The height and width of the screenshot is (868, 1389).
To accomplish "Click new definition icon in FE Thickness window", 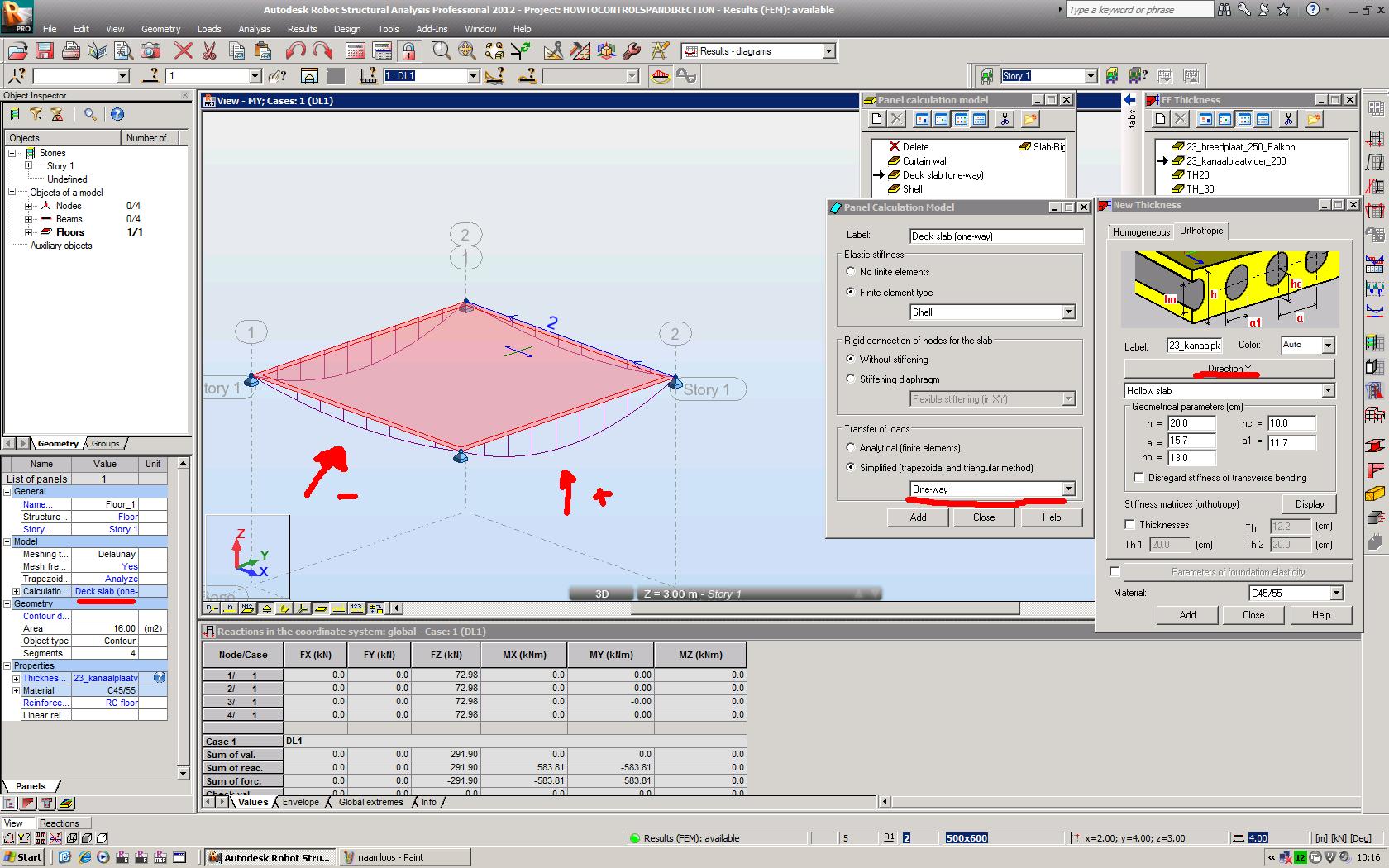I will 1160,120.
